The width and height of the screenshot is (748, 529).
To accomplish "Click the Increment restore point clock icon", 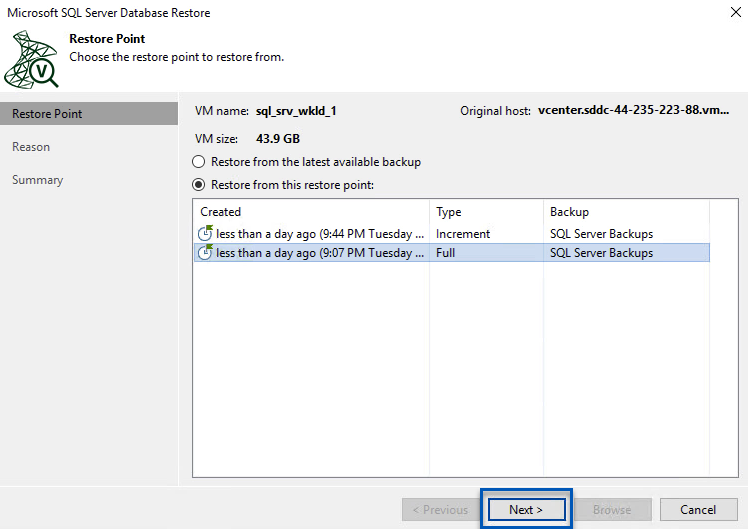I will [206, 234].
